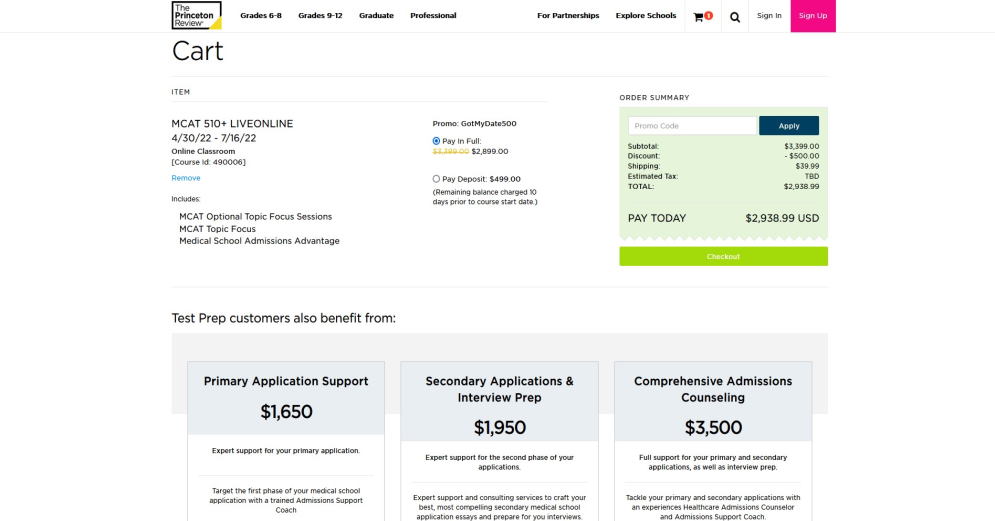995x521 pixels.
Task: Click the $1,950 price
Action: point(499,428)
